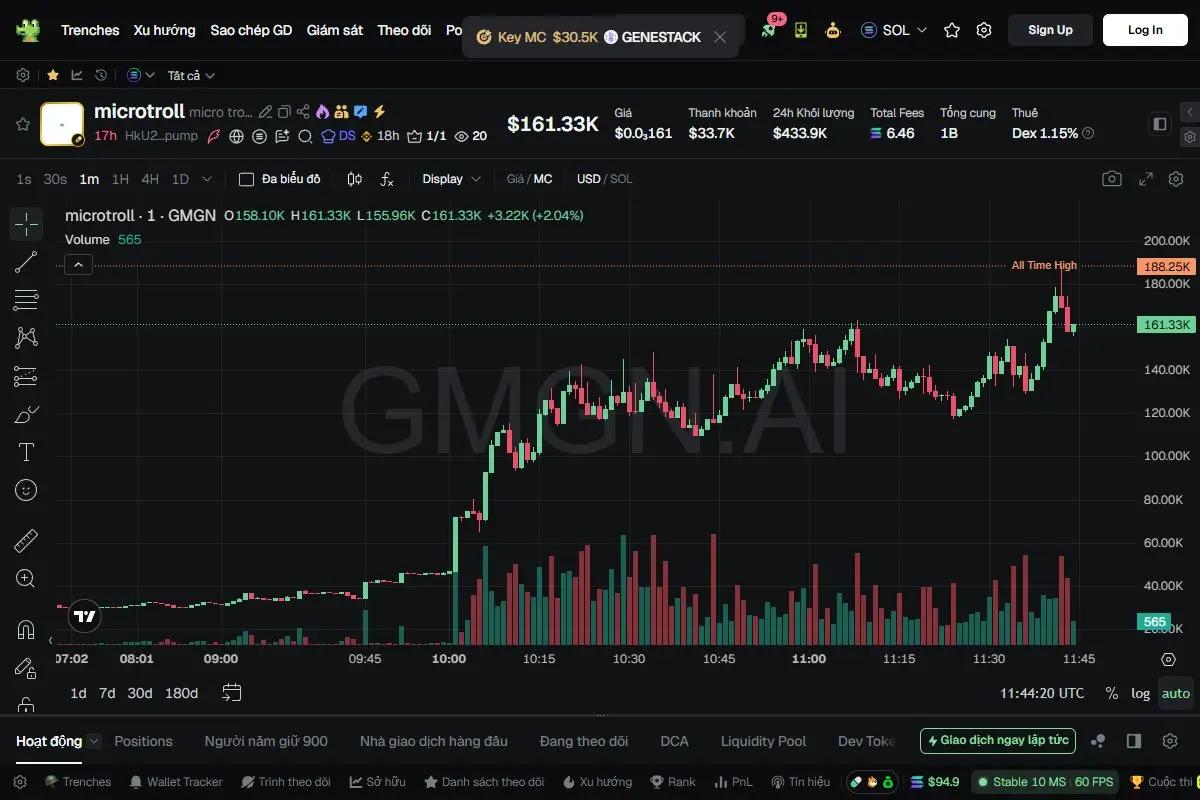1200x800 pixels.
Task: Open the forecasting and measurement tools
Action: pos(26,376)
